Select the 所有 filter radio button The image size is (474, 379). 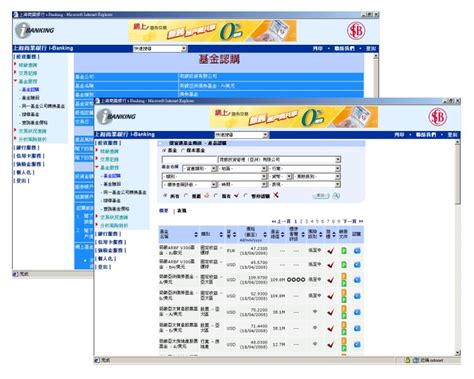coord(165,196)
